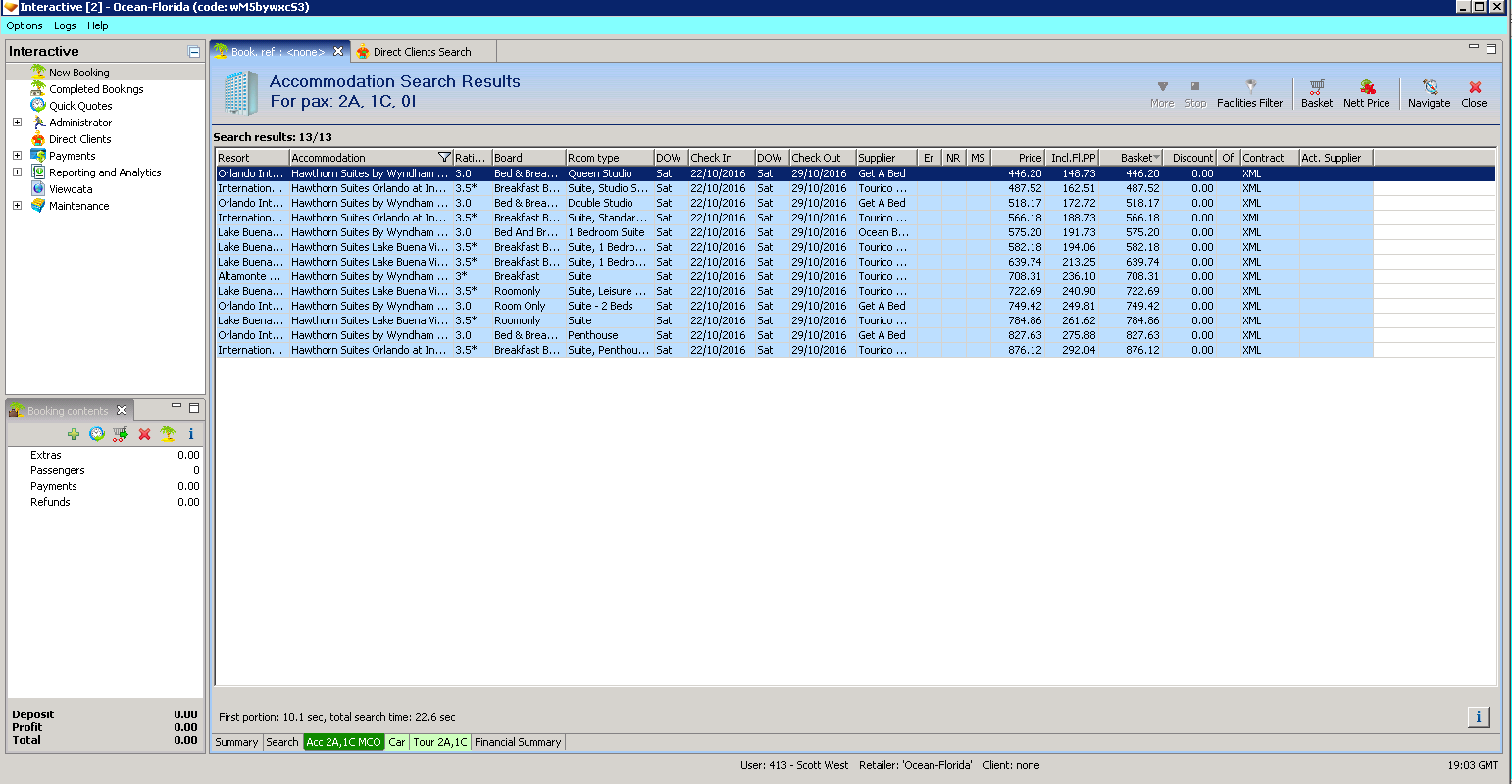The height and width of the screenshot is (784, 1512).
Task: Expand the Maintenance tree node
Action: (17, 206)
